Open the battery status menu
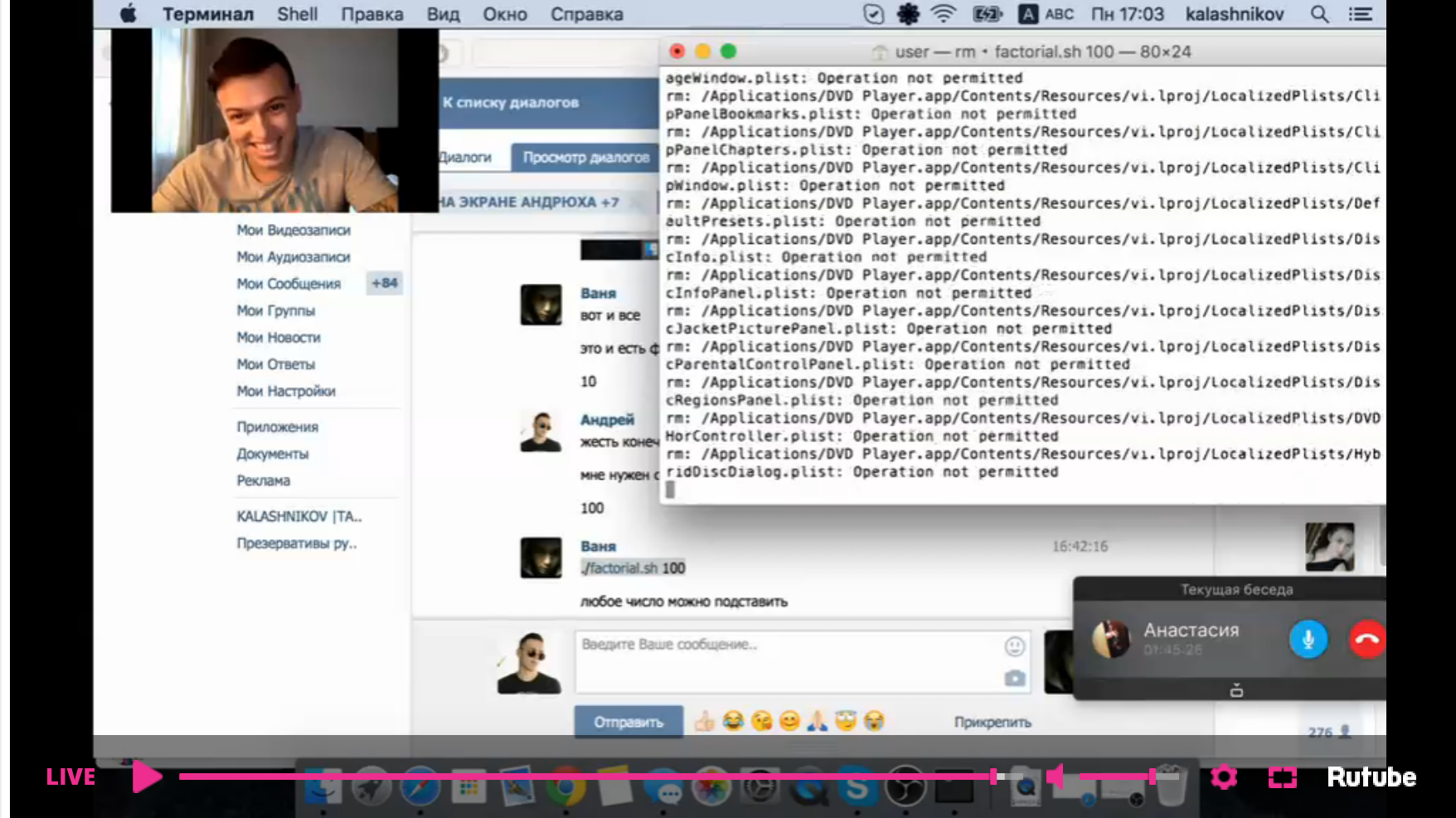 988,14
